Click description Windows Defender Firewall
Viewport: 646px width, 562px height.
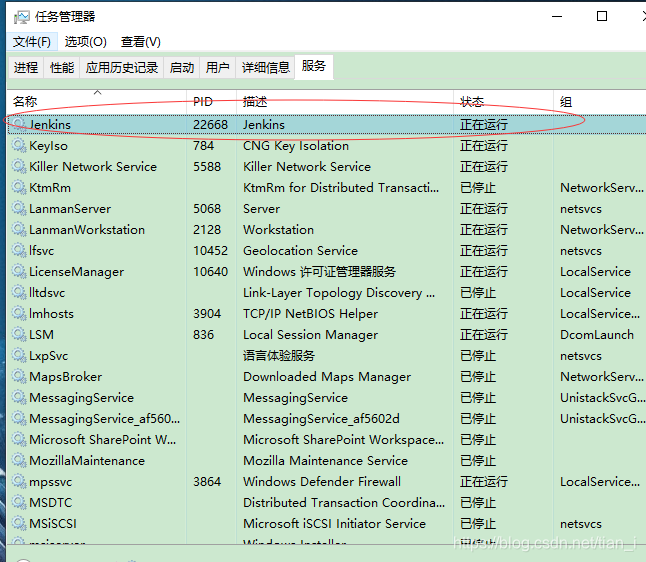(322, 482)
